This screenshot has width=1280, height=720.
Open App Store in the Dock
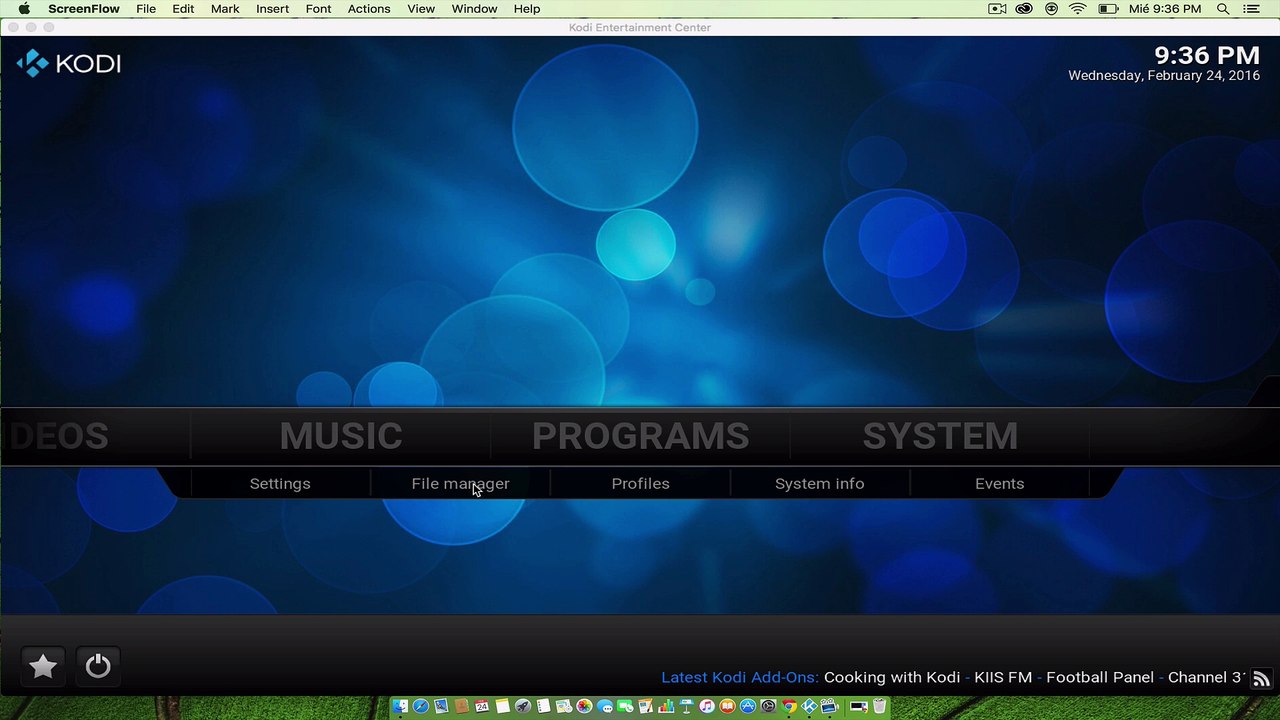coord(748,707)
